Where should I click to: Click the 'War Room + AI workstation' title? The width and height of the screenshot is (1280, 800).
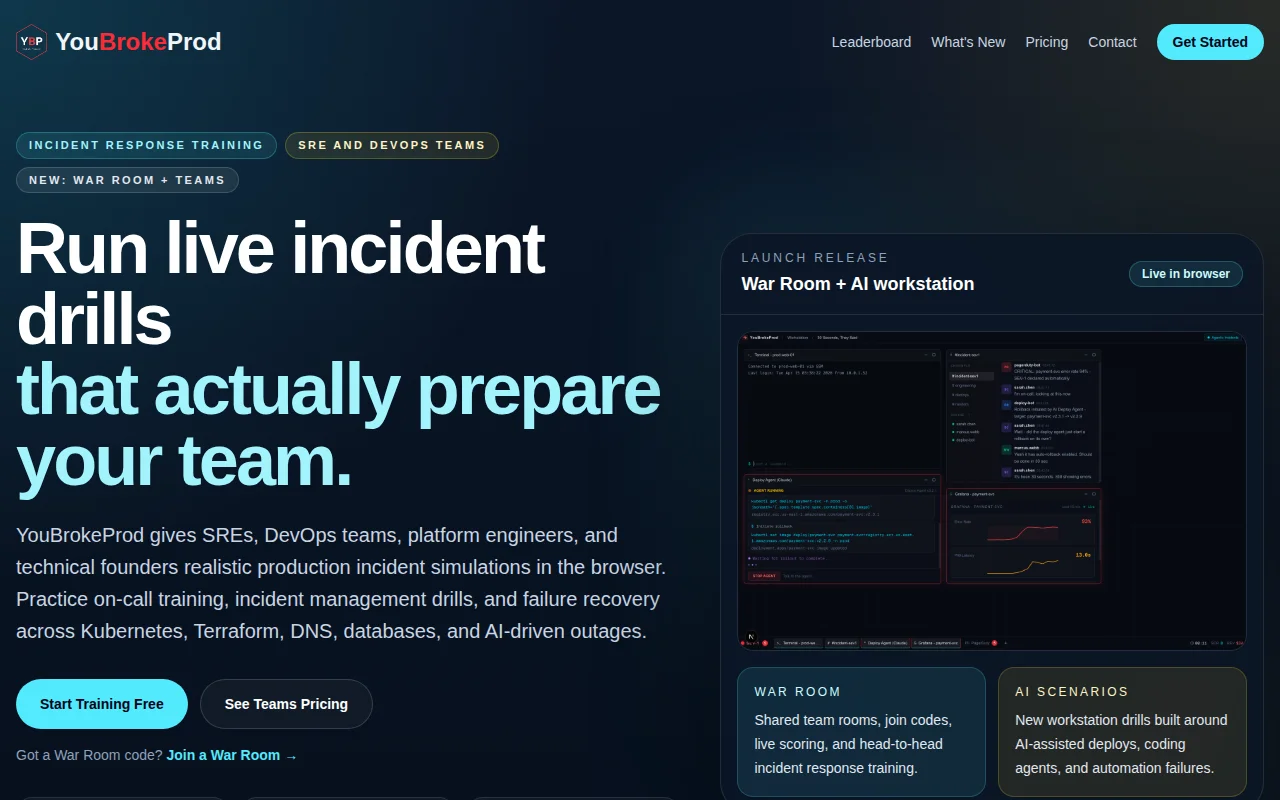click(x=858, y=284)
